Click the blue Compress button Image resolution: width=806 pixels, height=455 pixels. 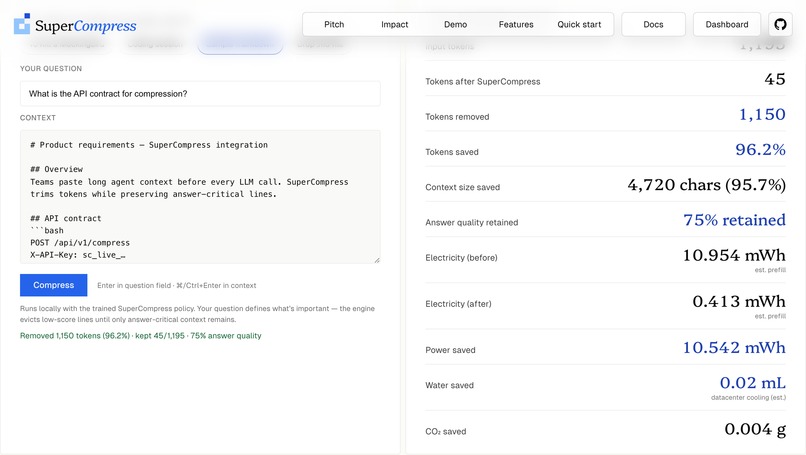pyautogui.click(x=53, y=285)
